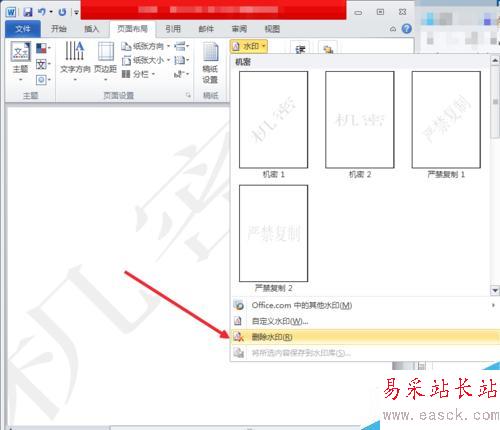Launch the 页面设置 dialog launcher

tap(188, 95)
